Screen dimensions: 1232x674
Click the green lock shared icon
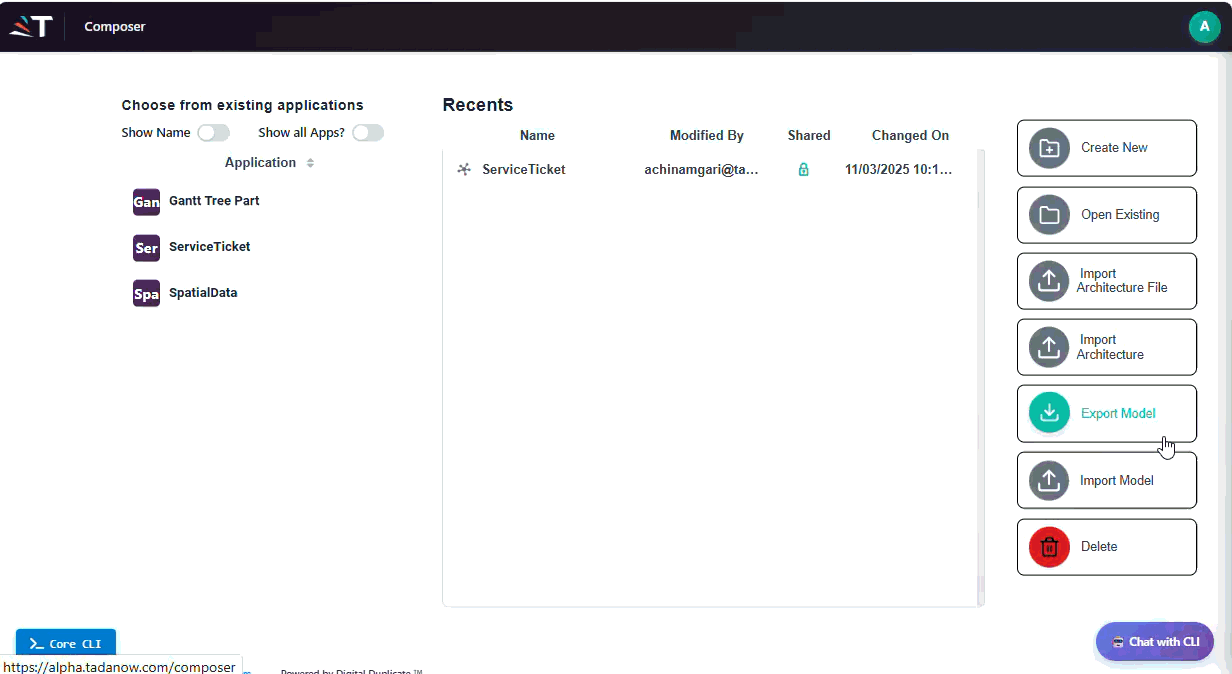pos(803,170)
